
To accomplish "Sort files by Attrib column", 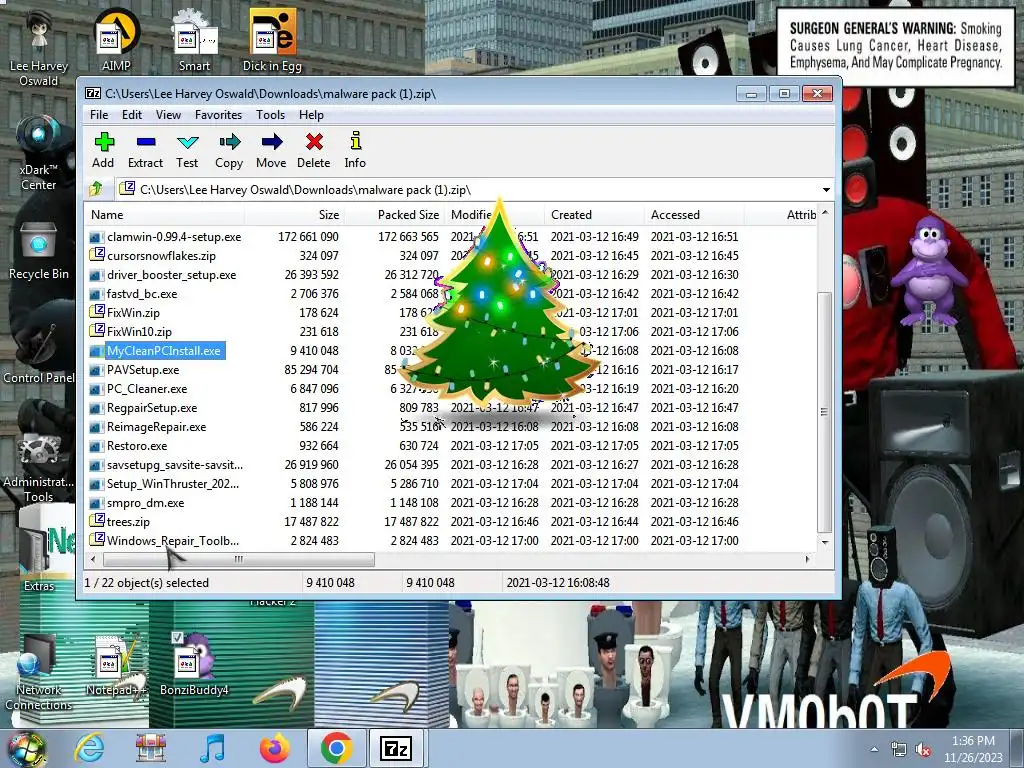I will (x=781, y=215).
